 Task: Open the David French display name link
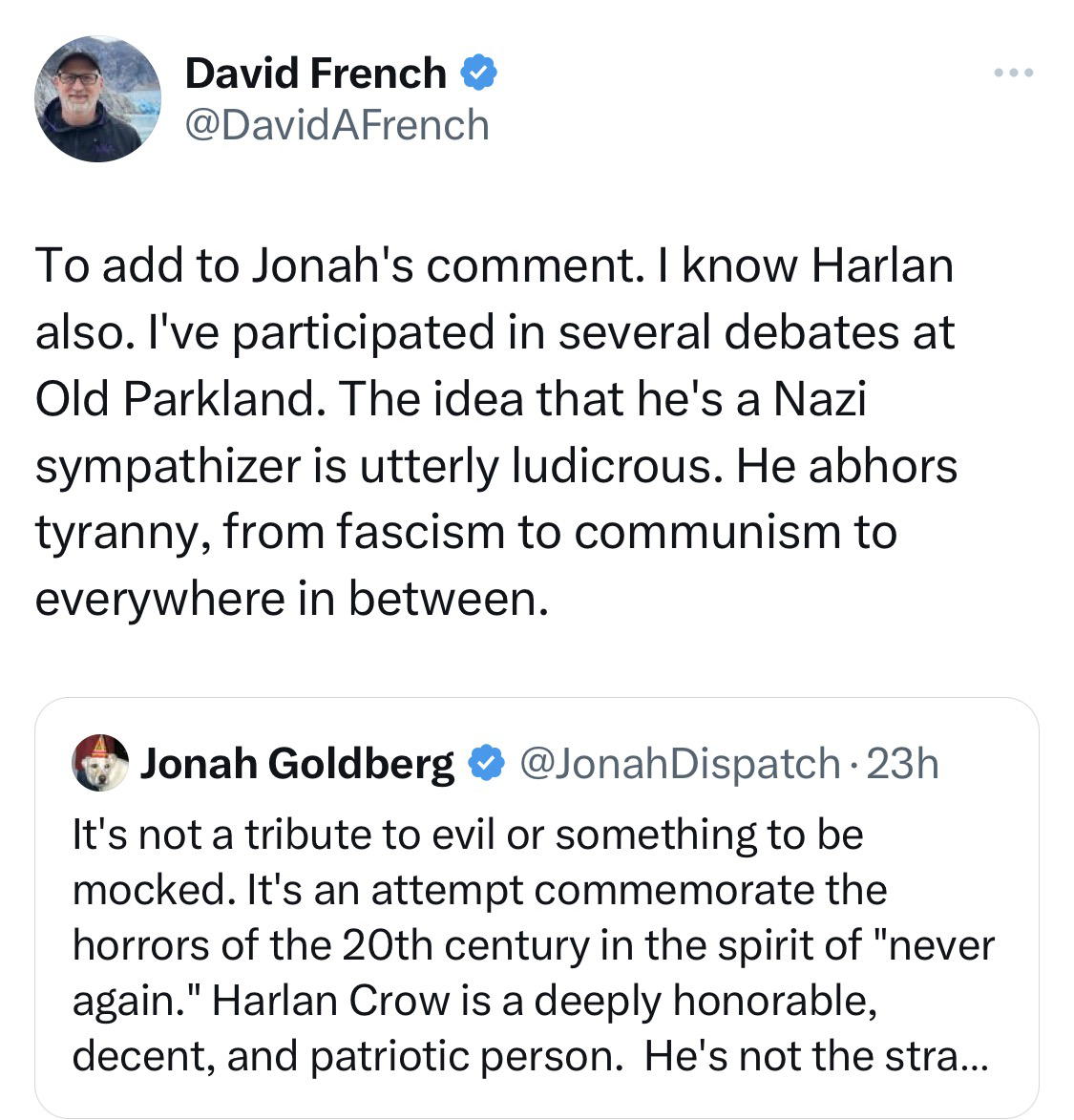tap(316, 73)
